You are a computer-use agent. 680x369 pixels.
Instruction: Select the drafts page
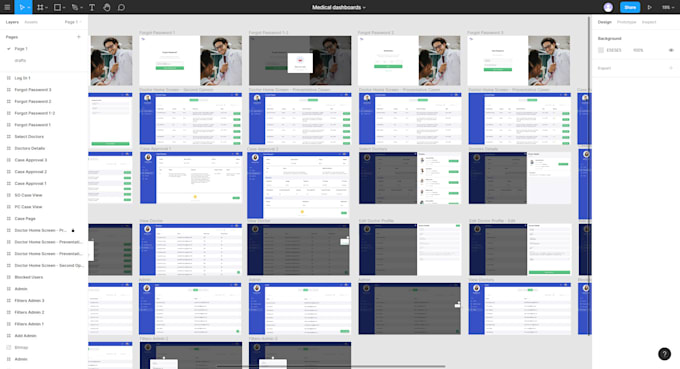(20, 60)
